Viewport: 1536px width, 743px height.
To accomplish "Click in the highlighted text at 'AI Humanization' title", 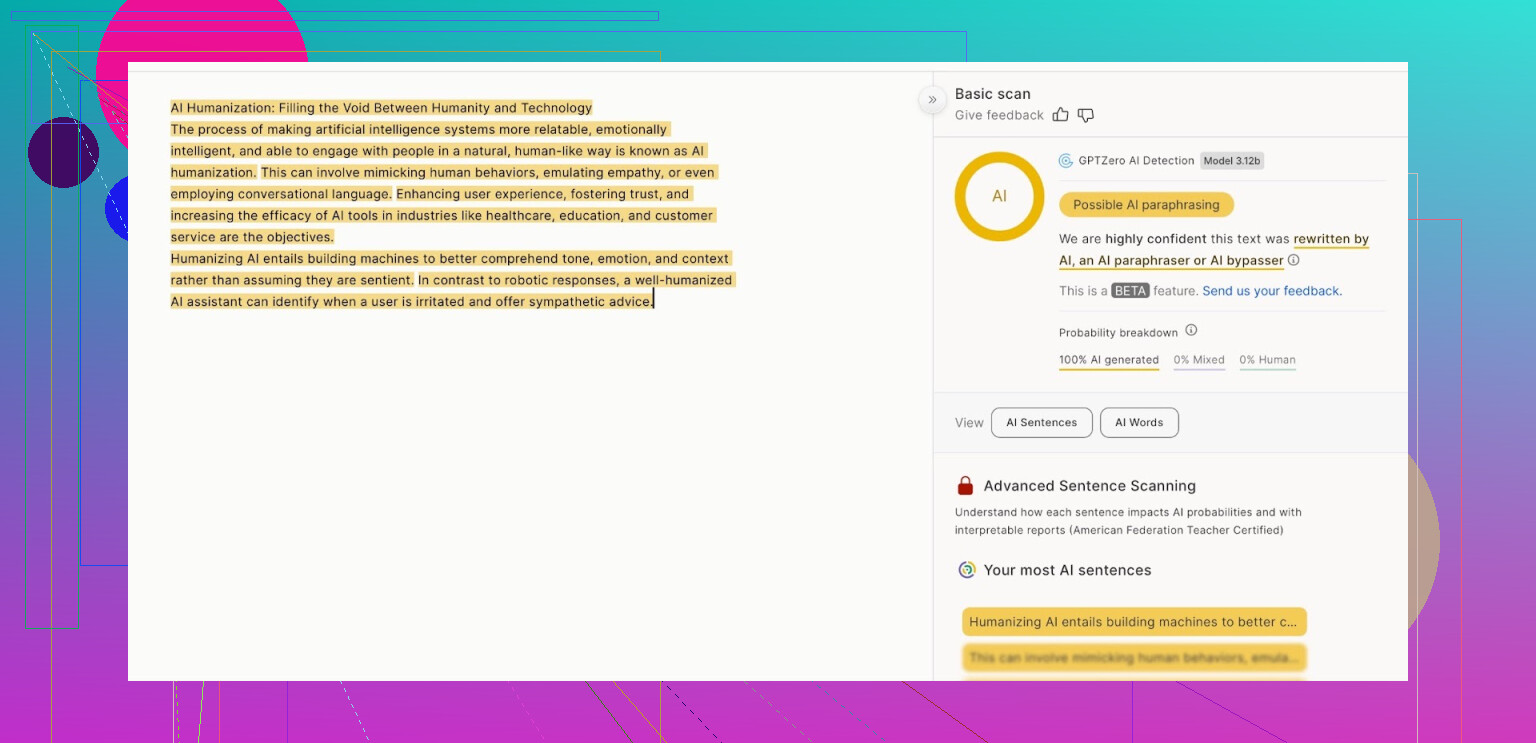I will click(380, 108).
